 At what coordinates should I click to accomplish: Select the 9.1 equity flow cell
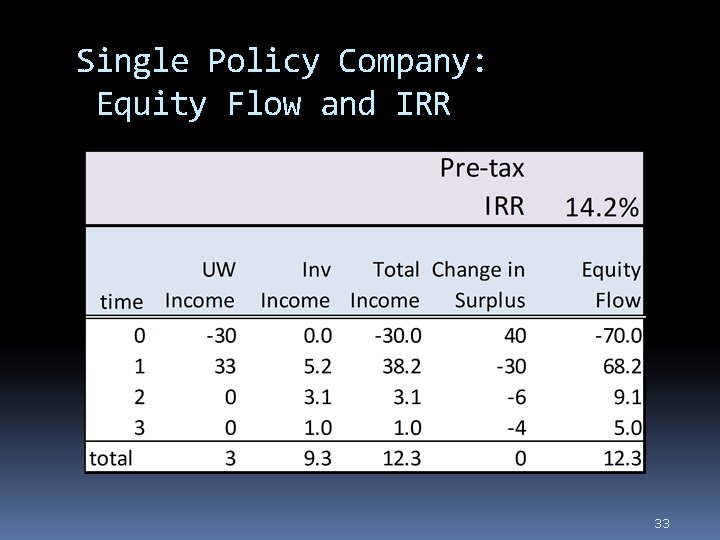coord(627,397)
